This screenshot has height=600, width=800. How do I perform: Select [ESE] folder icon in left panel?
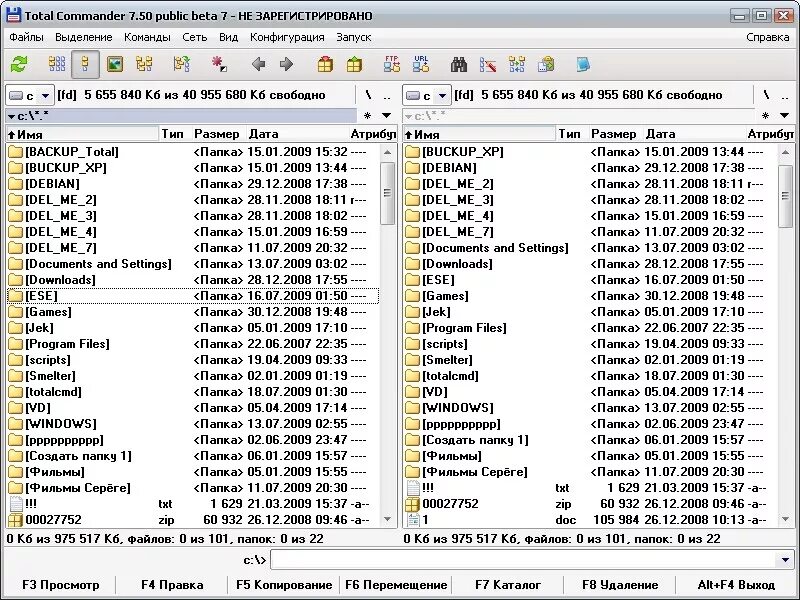pyautogui.click(x=16, y=296)
